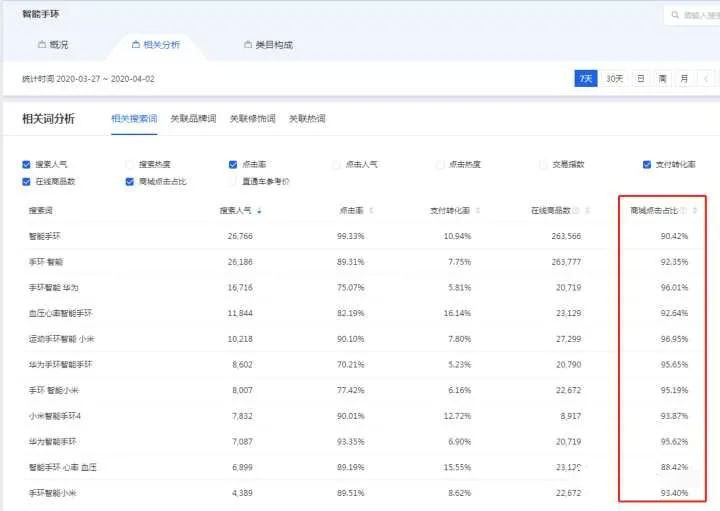Click the 概况 tab icon
The image size is (720, 511).
pyautogui.click(x=42, y=45)
